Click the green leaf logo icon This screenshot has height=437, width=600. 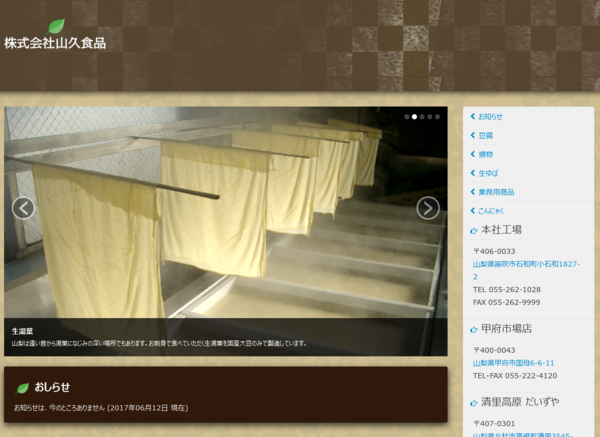click(x=57, y=26)
